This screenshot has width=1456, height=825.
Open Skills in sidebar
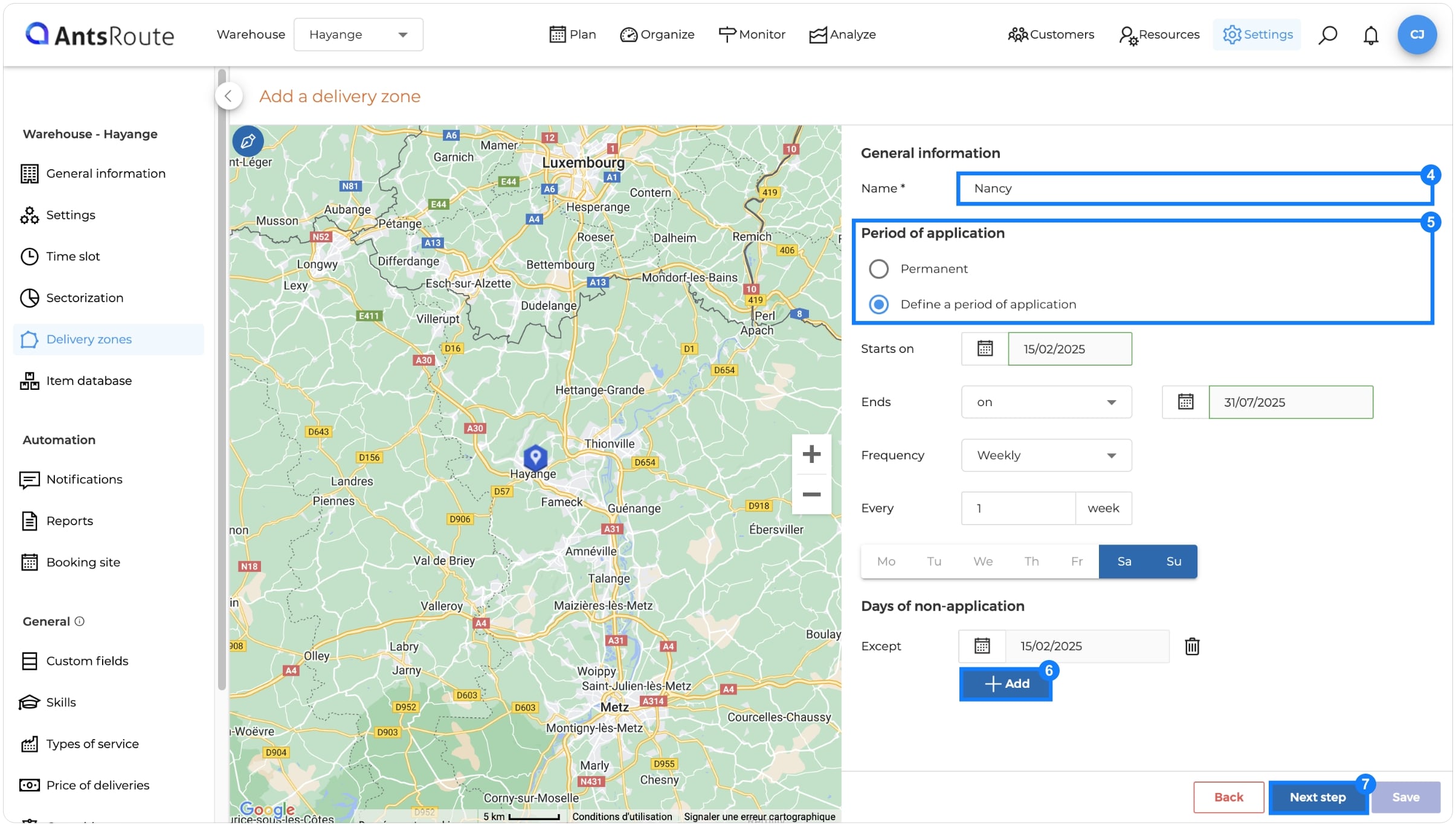click(x=108, y=702)
